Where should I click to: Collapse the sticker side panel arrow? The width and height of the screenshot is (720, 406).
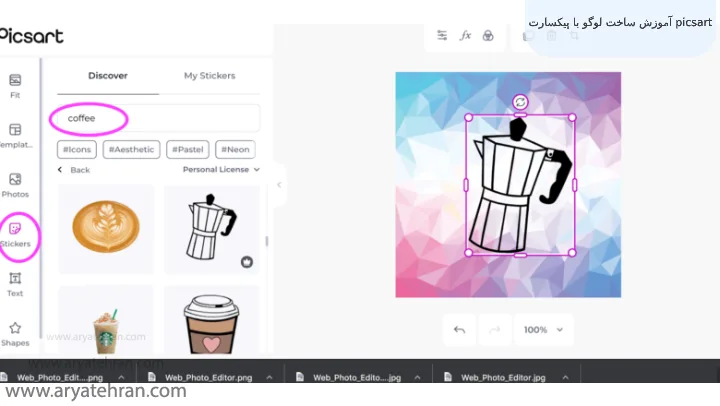[x=279, y=185]
